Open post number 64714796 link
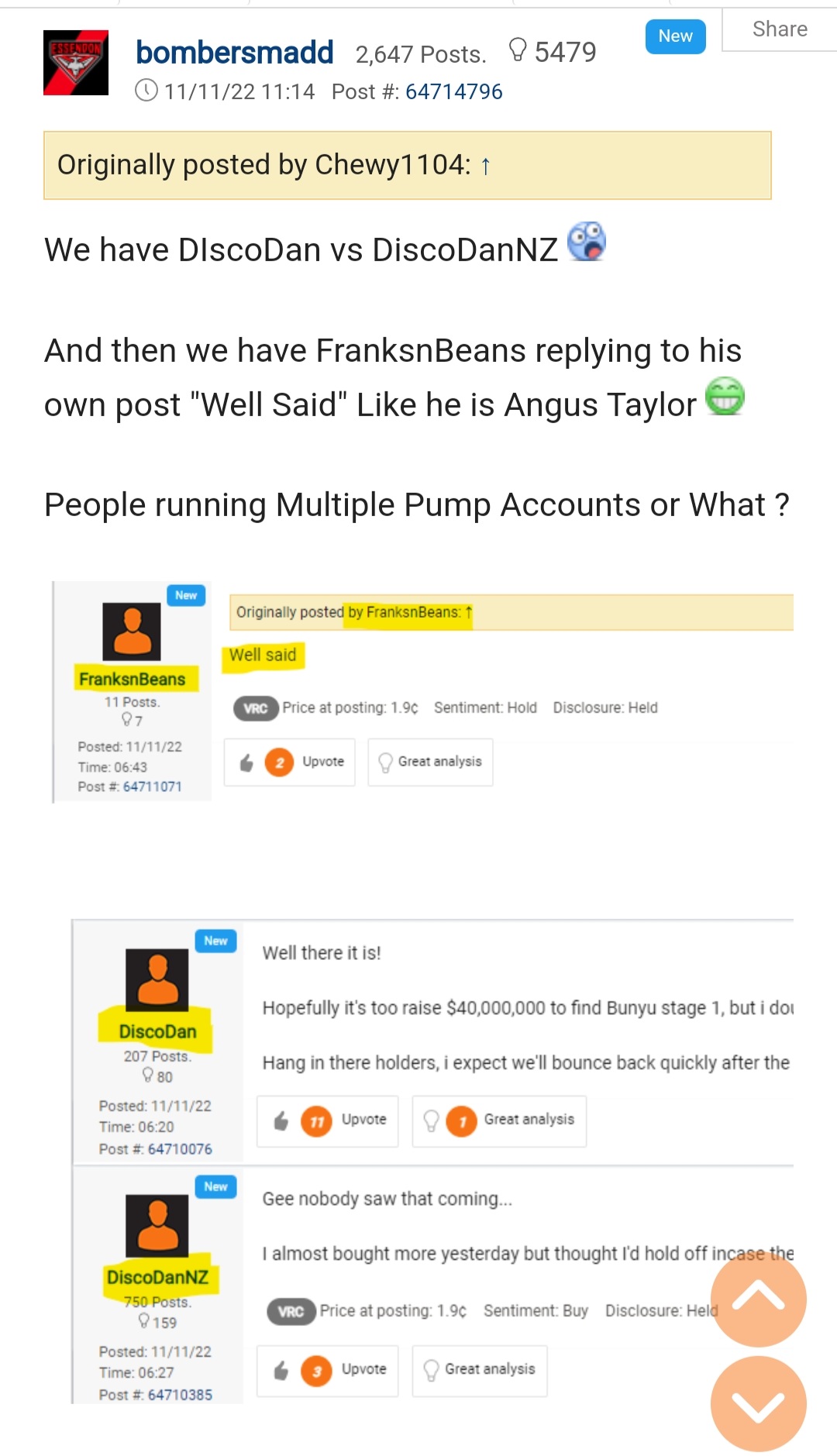Image resolution: width=837 pixels, height=1456 pixels. click(x=453, y=91)
